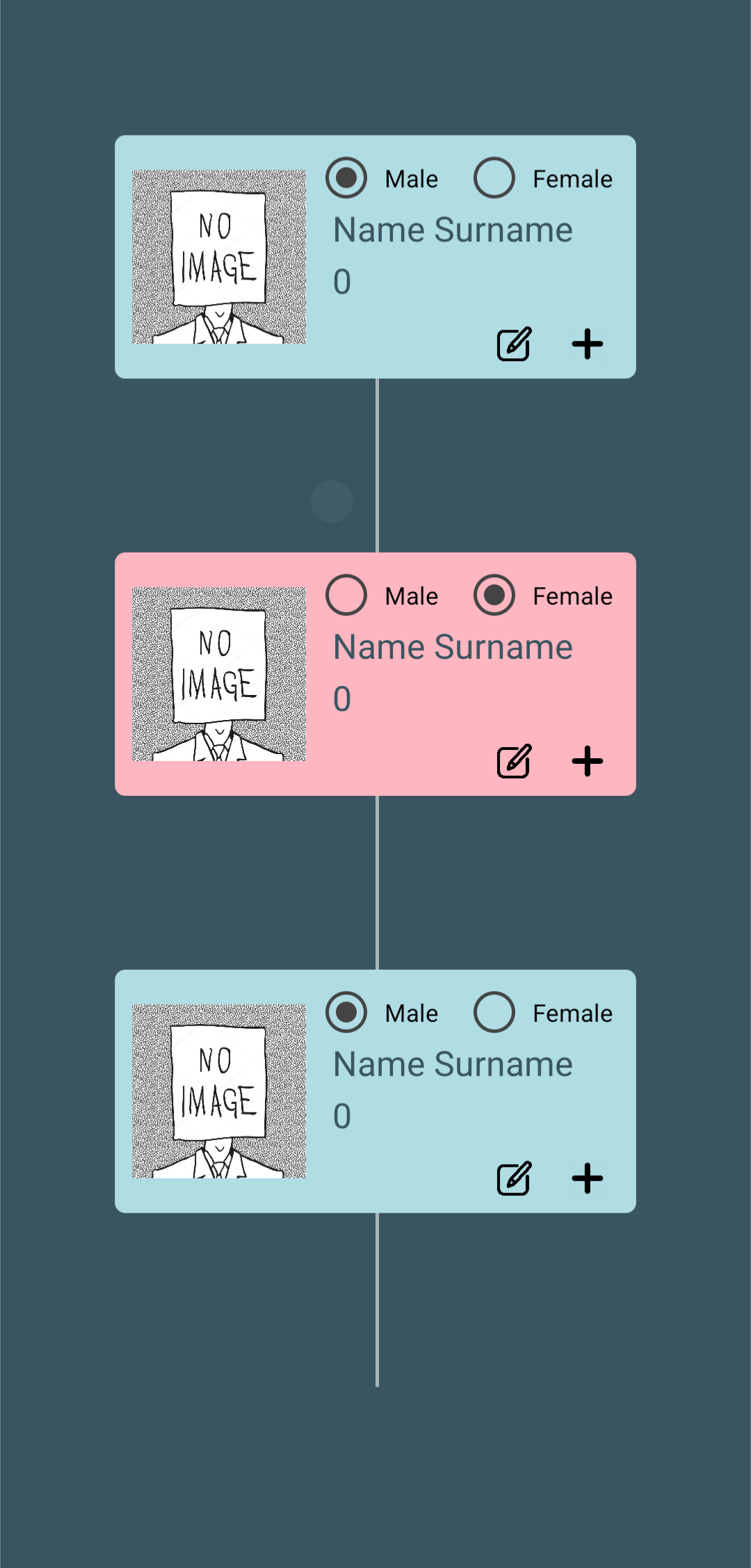Open the edit form for the top male card
Image resolution: width=751 pixels, height=1568 pixels.
tap(512, 342)
